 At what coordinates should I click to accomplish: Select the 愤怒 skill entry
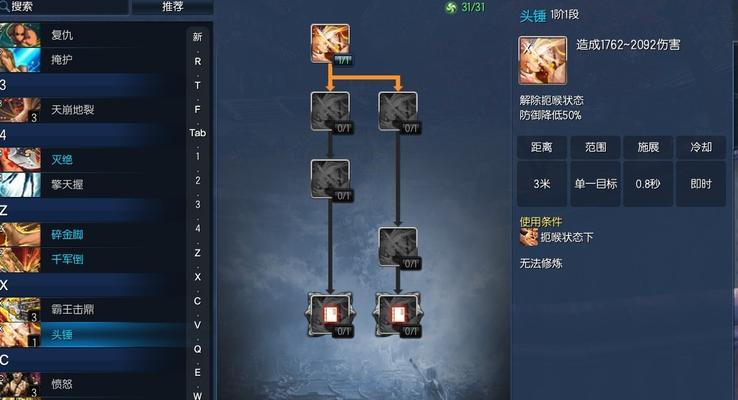tap(93, 384)
